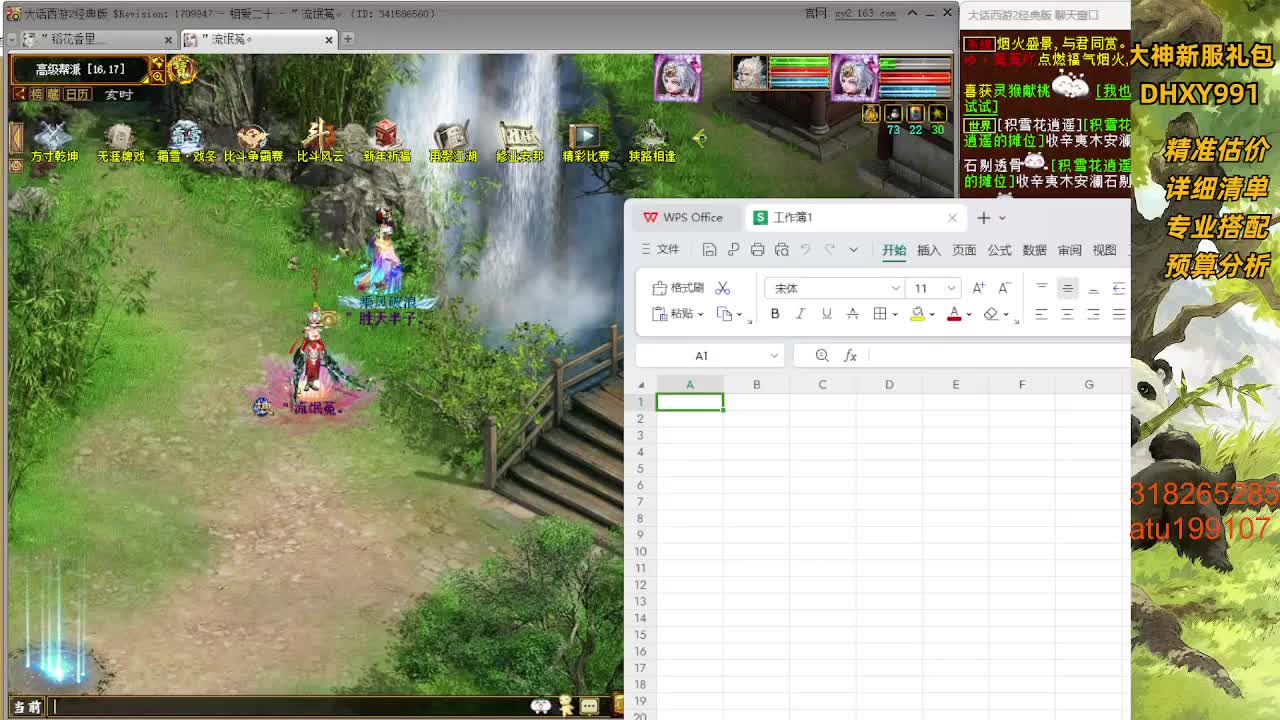1280x720 pixels.
Task: Click the 日历 calendar button
Action: coord(78,94)
